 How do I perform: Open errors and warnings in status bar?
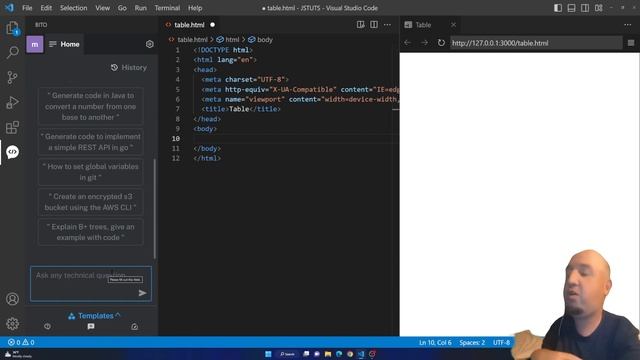21,342
